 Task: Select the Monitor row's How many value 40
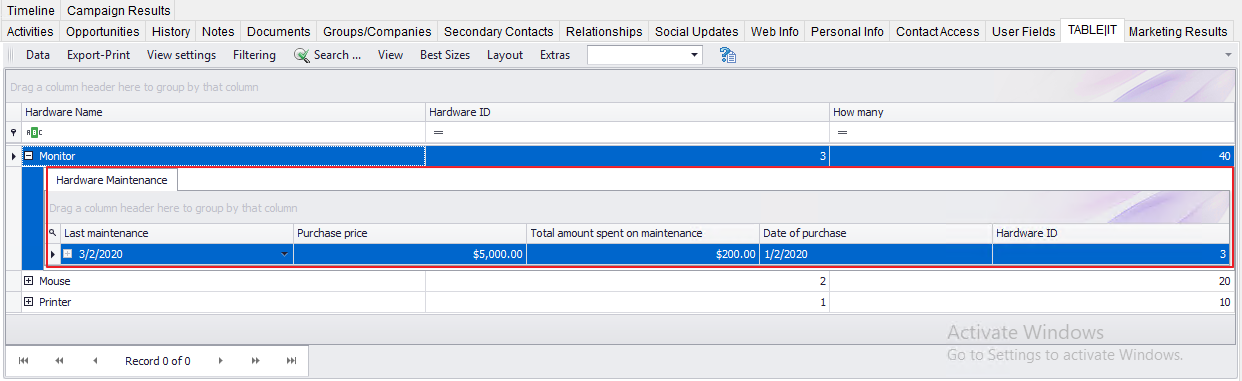point(1031,156)
